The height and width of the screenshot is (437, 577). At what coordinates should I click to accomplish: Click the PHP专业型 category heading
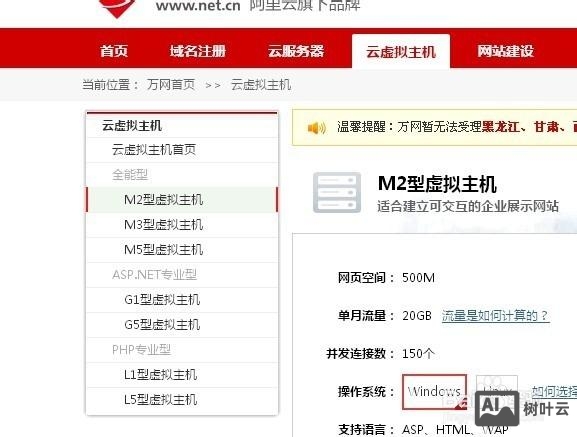pyautogui.click(x=141, y=349)
